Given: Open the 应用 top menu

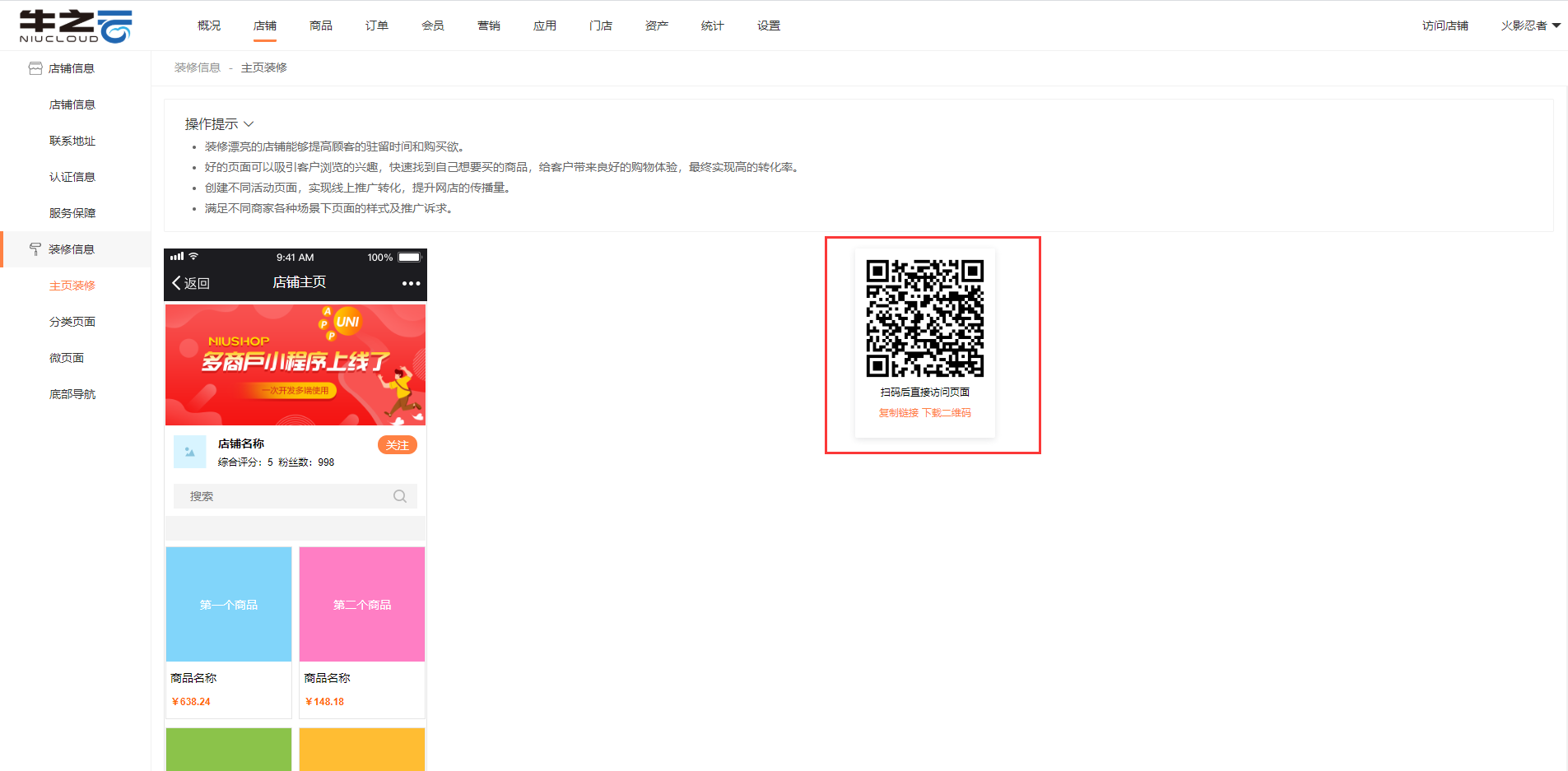Looking at the screenshot, I should [545, 26].
